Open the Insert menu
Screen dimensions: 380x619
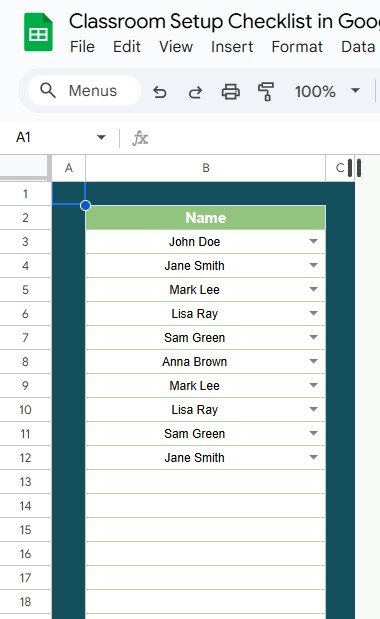pos(232,47)
